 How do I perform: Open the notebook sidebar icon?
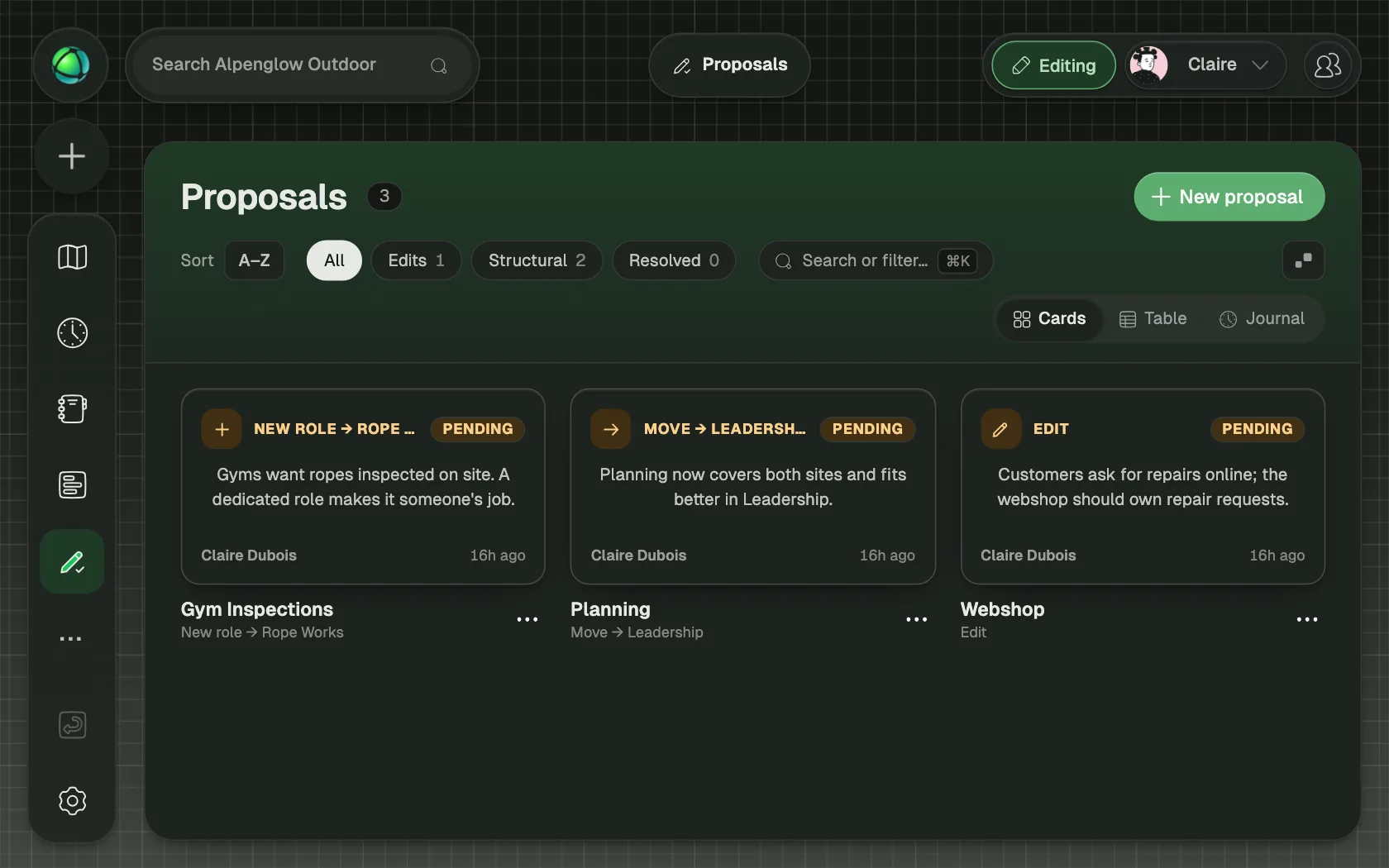(72, 408)
